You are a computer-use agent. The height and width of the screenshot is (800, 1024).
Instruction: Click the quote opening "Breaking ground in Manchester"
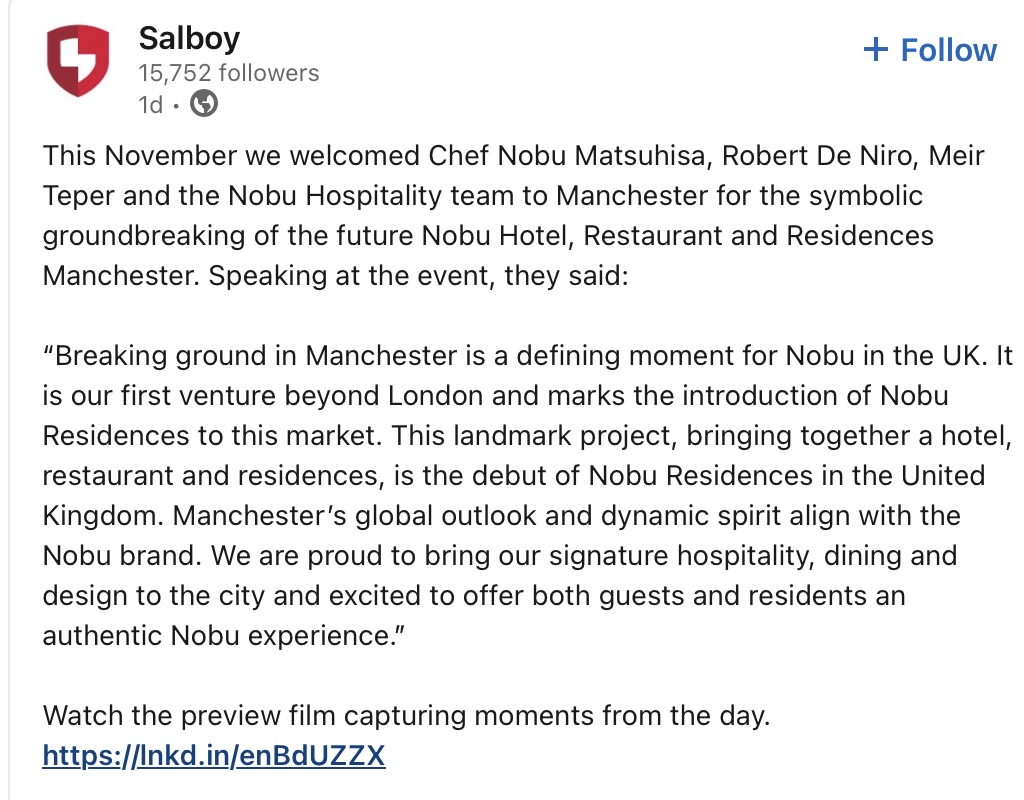(230, 355)
